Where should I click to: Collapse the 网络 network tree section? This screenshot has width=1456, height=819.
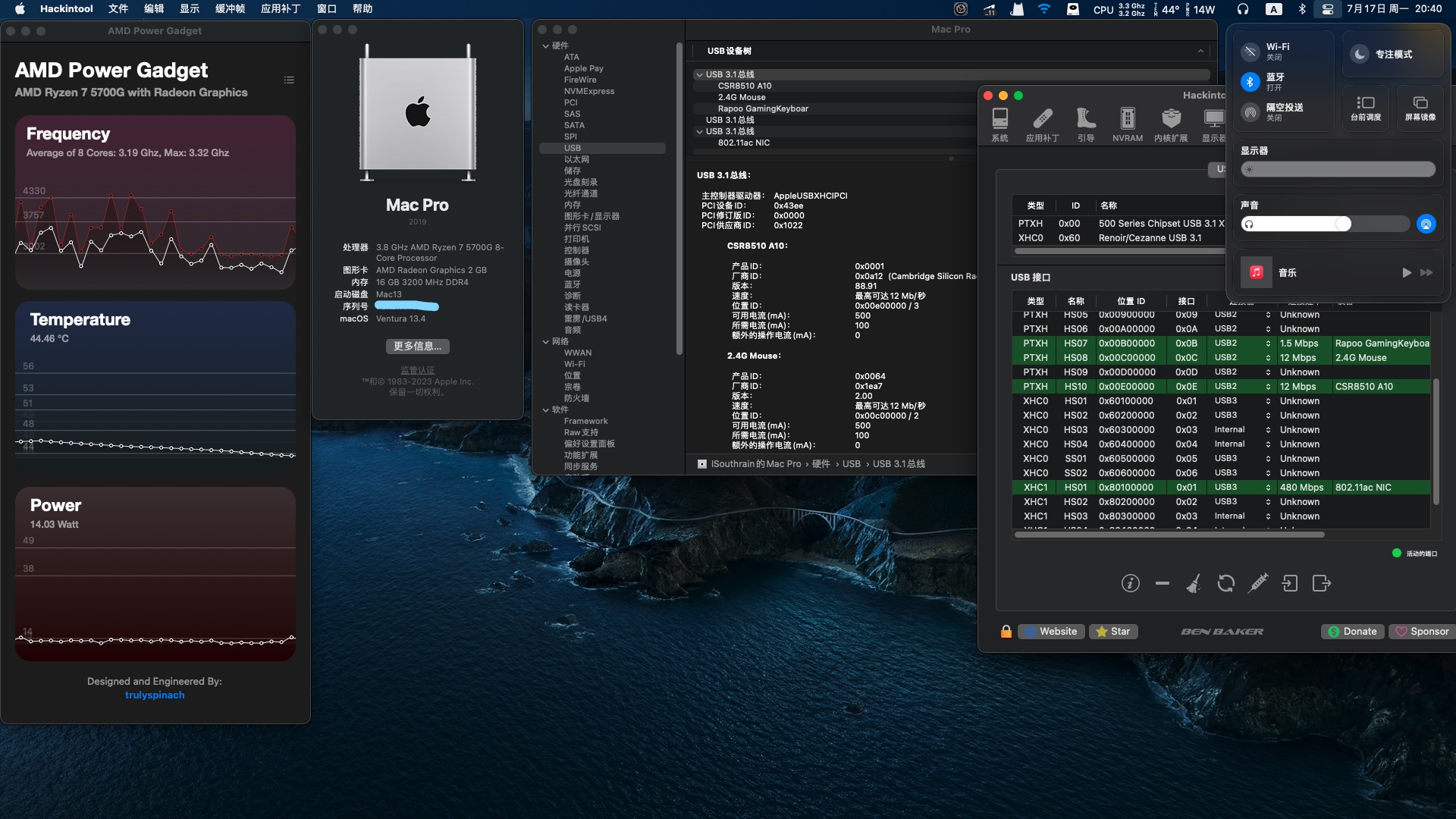(545, 341)
